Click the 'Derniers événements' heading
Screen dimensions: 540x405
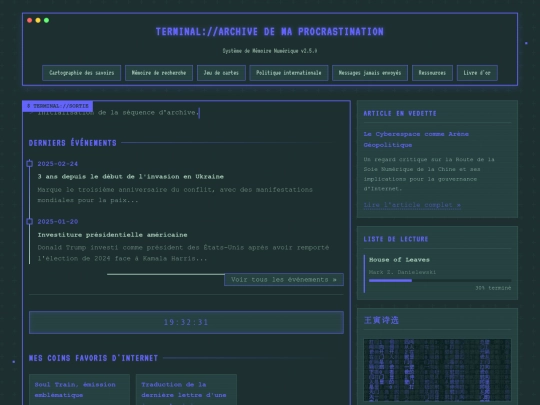click(x=73, y=143)
